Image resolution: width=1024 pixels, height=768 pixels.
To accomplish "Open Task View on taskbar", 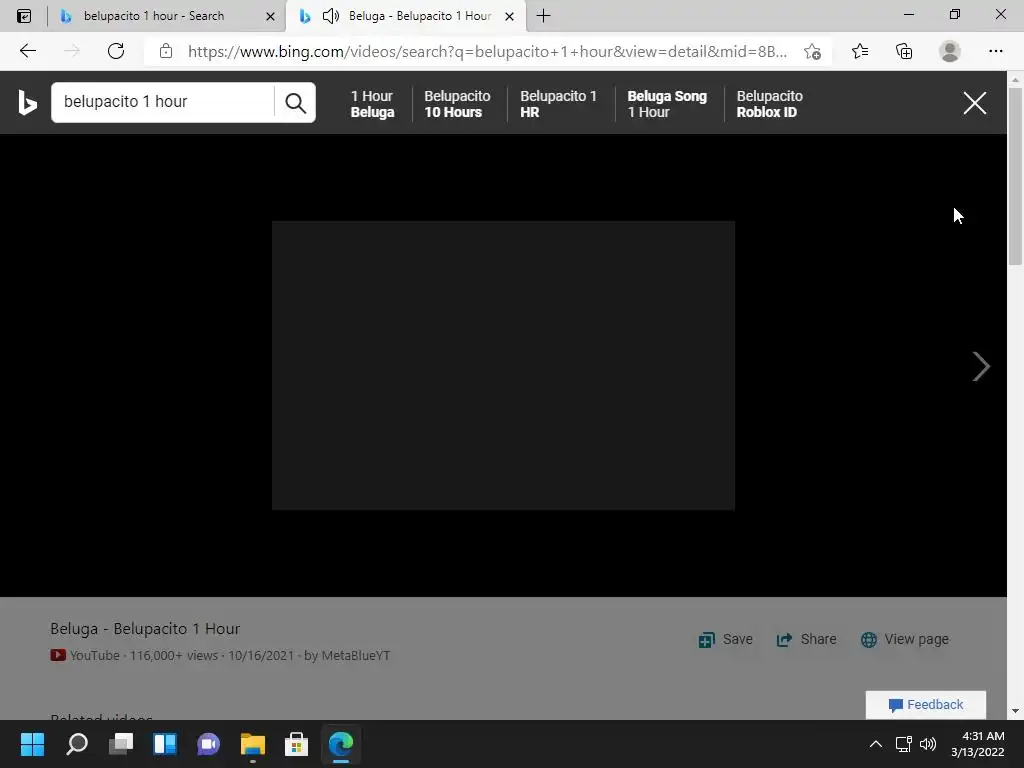I will (x=121, y=744).
